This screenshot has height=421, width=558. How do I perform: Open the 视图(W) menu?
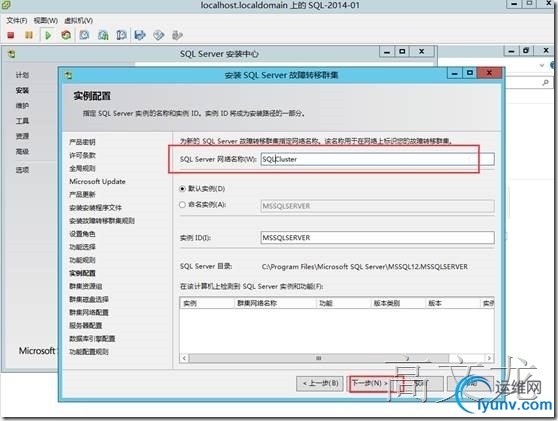pos(46,21)
